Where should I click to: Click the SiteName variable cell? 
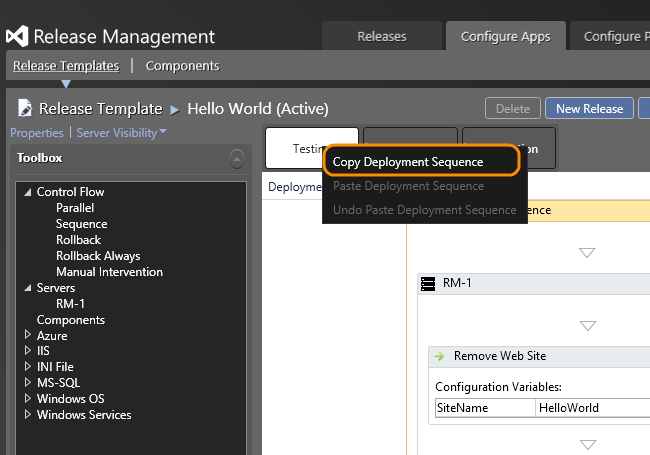point(486,408)
